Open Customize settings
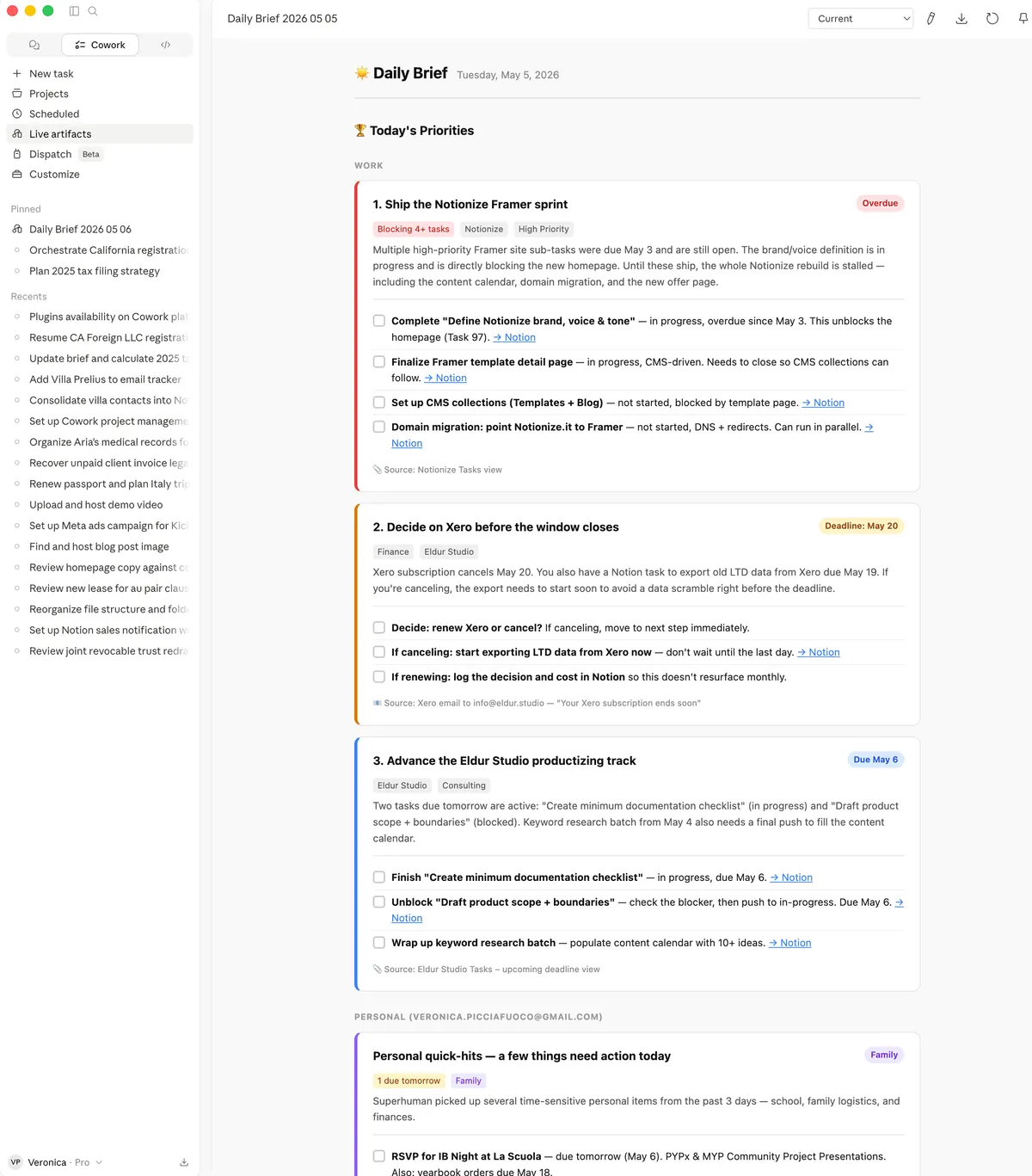1032x1176 pixels. (x=100, y=175)
